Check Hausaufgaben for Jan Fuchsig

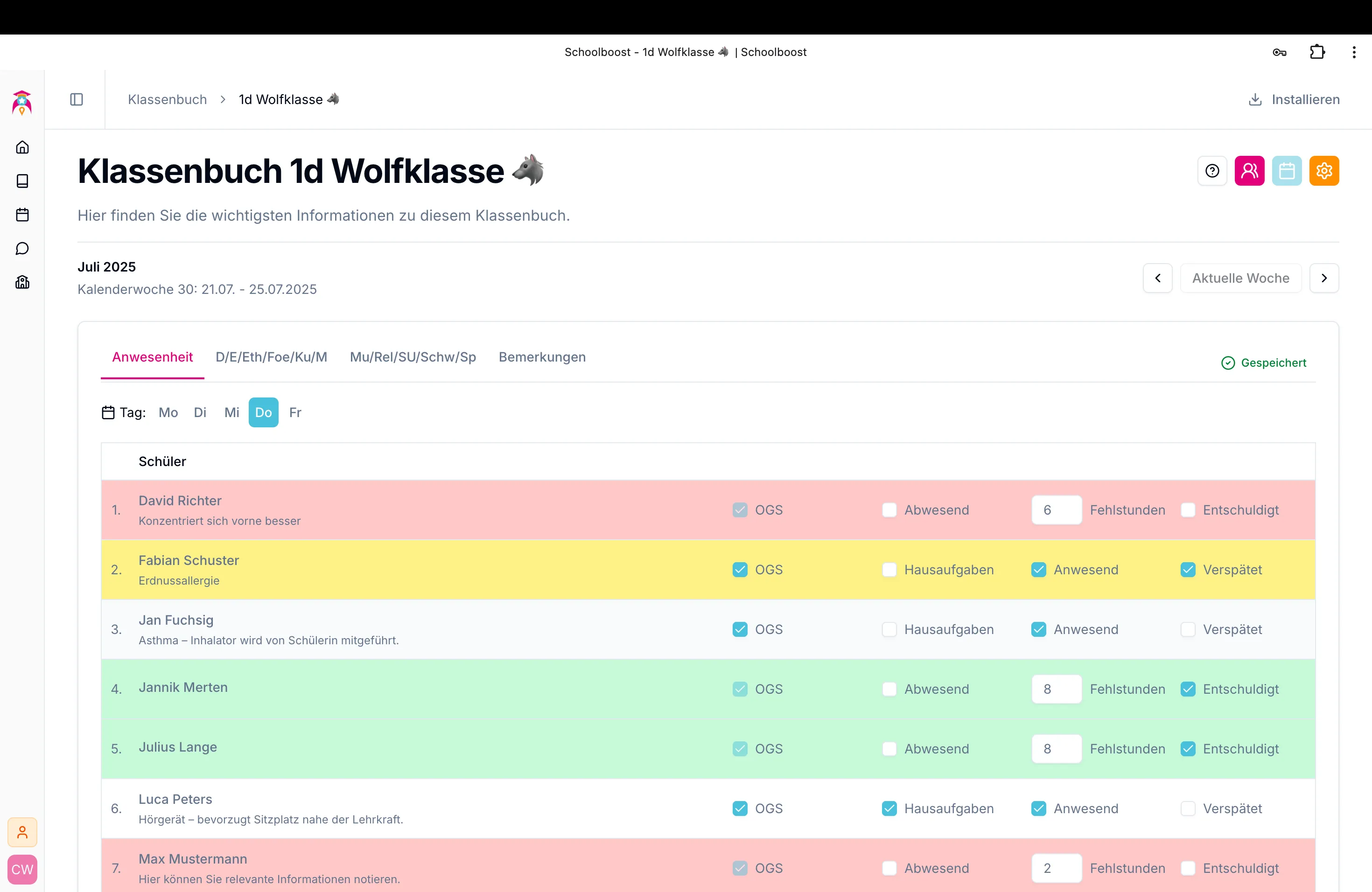pyautogui.click(x=889, y=629)
